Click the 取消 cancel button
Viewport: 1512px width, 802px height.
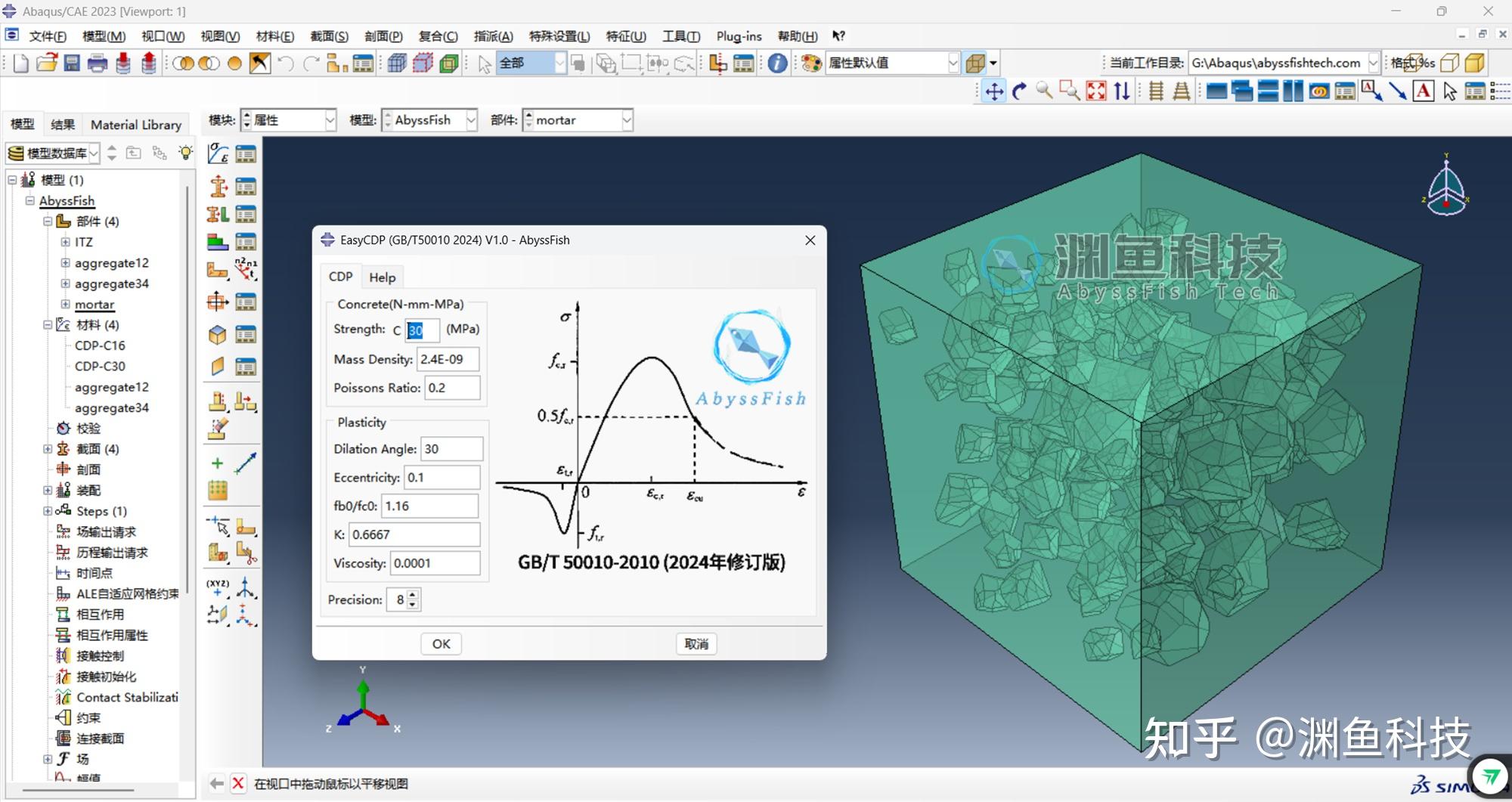pos(696,644)
